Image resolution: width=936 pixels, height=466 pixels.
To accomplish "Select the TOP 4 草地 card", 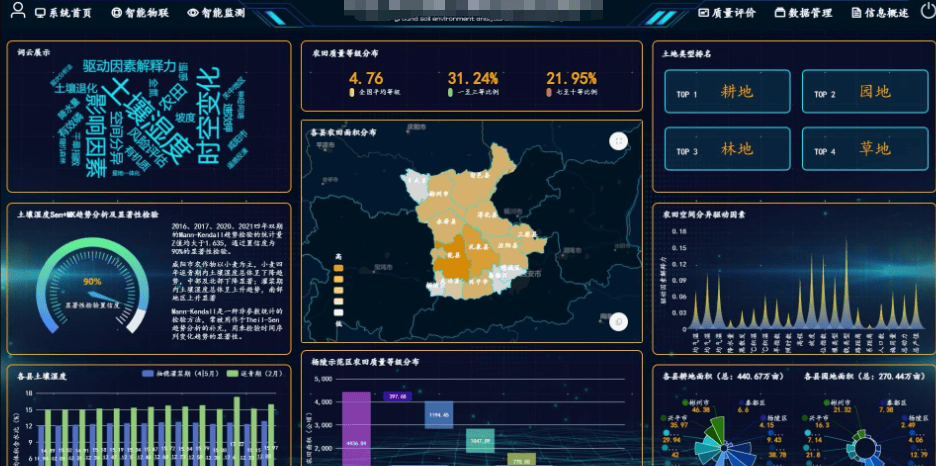I will click(865, 149).
